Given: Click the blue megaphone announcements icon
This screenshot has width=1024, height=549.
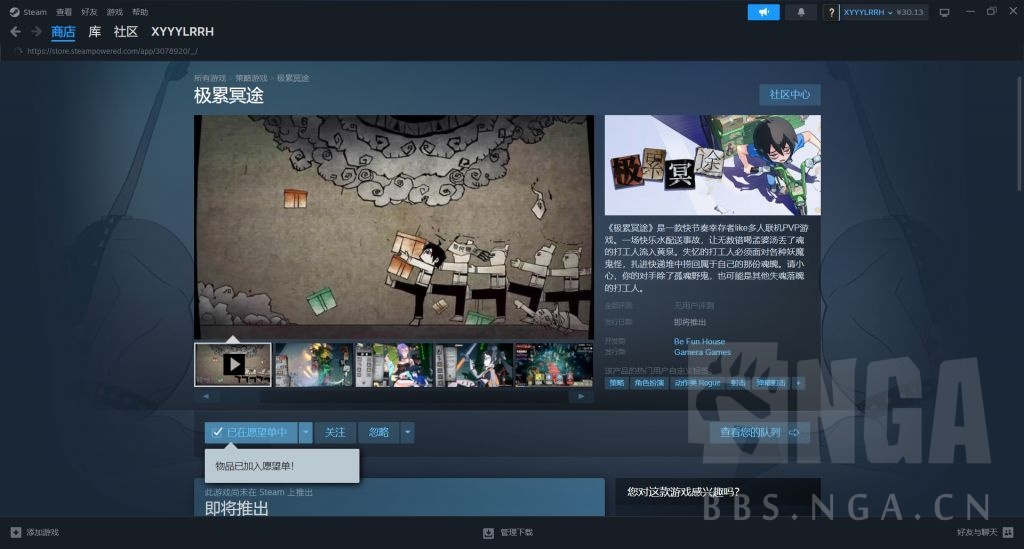Looking at the screenshot, I should pos(763,12).
